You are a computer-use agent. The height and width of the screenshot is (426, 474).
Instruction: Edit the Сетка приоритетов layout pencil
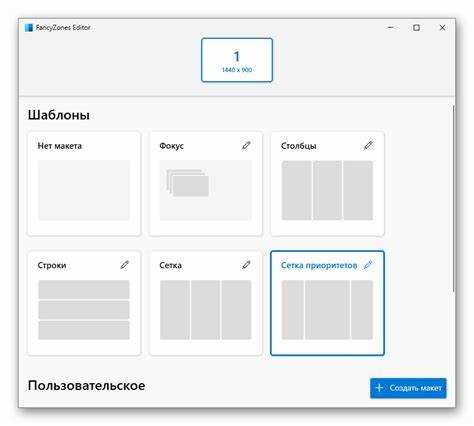tap(368, 265)
